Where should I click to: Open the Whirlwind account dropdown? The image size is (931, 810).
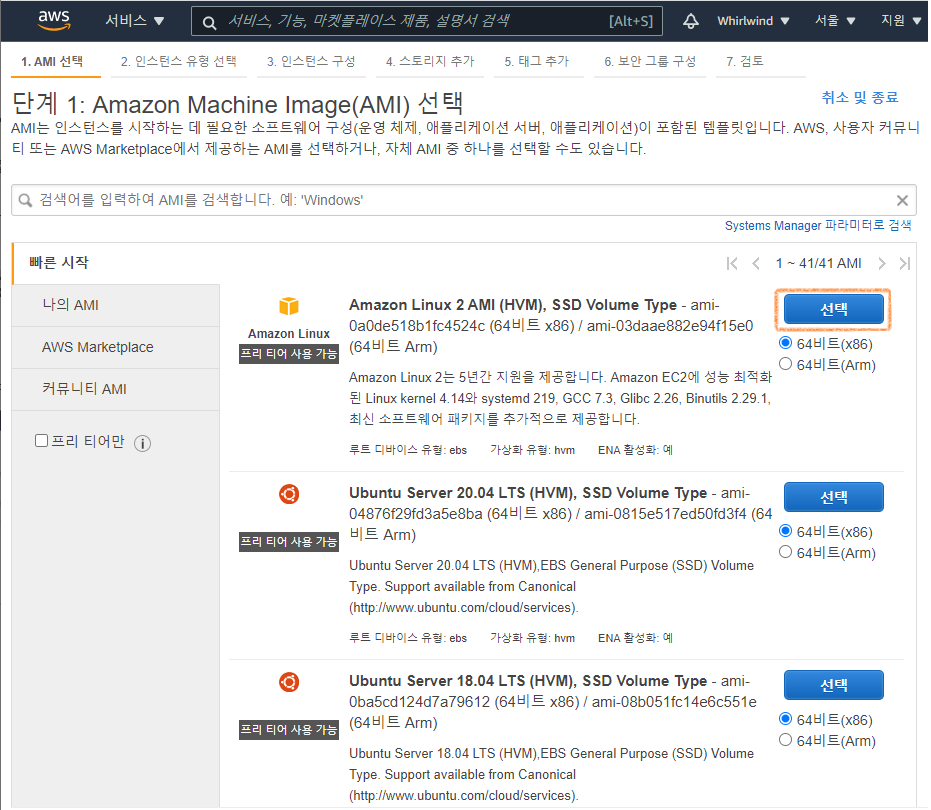(x=753, y=21)
